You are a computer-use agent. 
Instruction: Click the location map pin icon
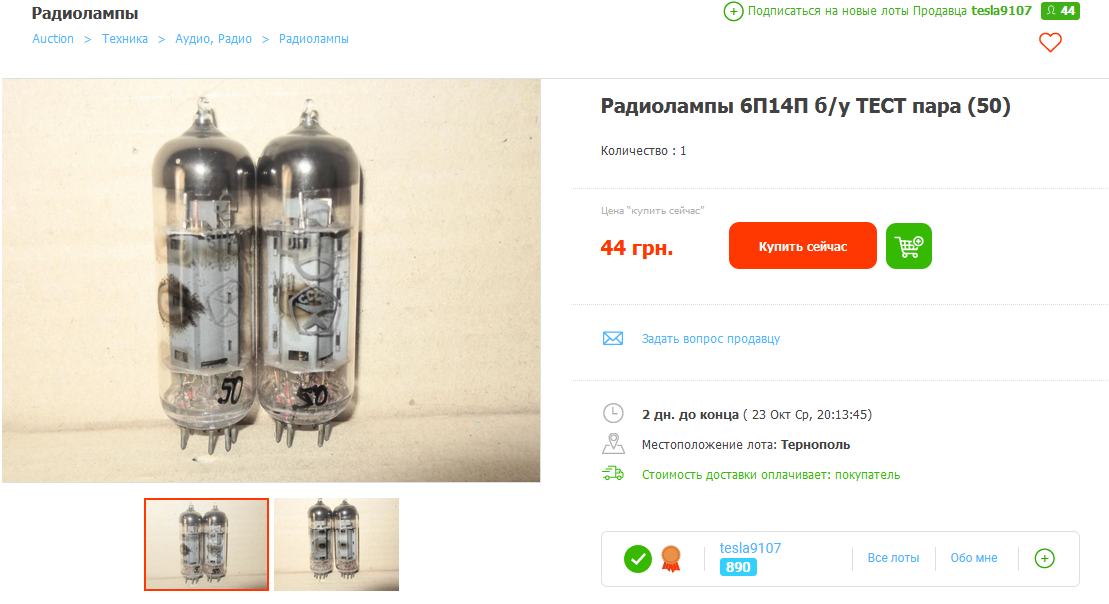(613, 444)
